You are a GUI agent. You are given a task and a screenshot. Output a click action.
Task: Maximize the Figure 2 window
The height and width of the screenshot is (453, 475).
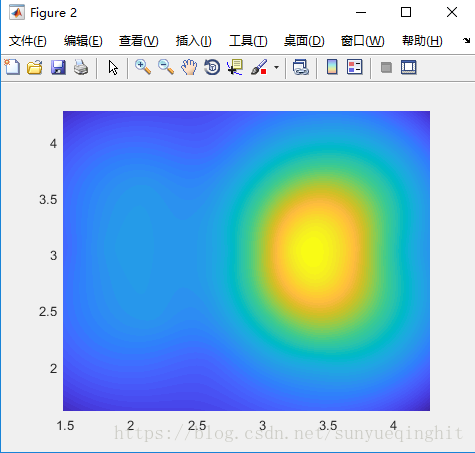pos(406,12)
